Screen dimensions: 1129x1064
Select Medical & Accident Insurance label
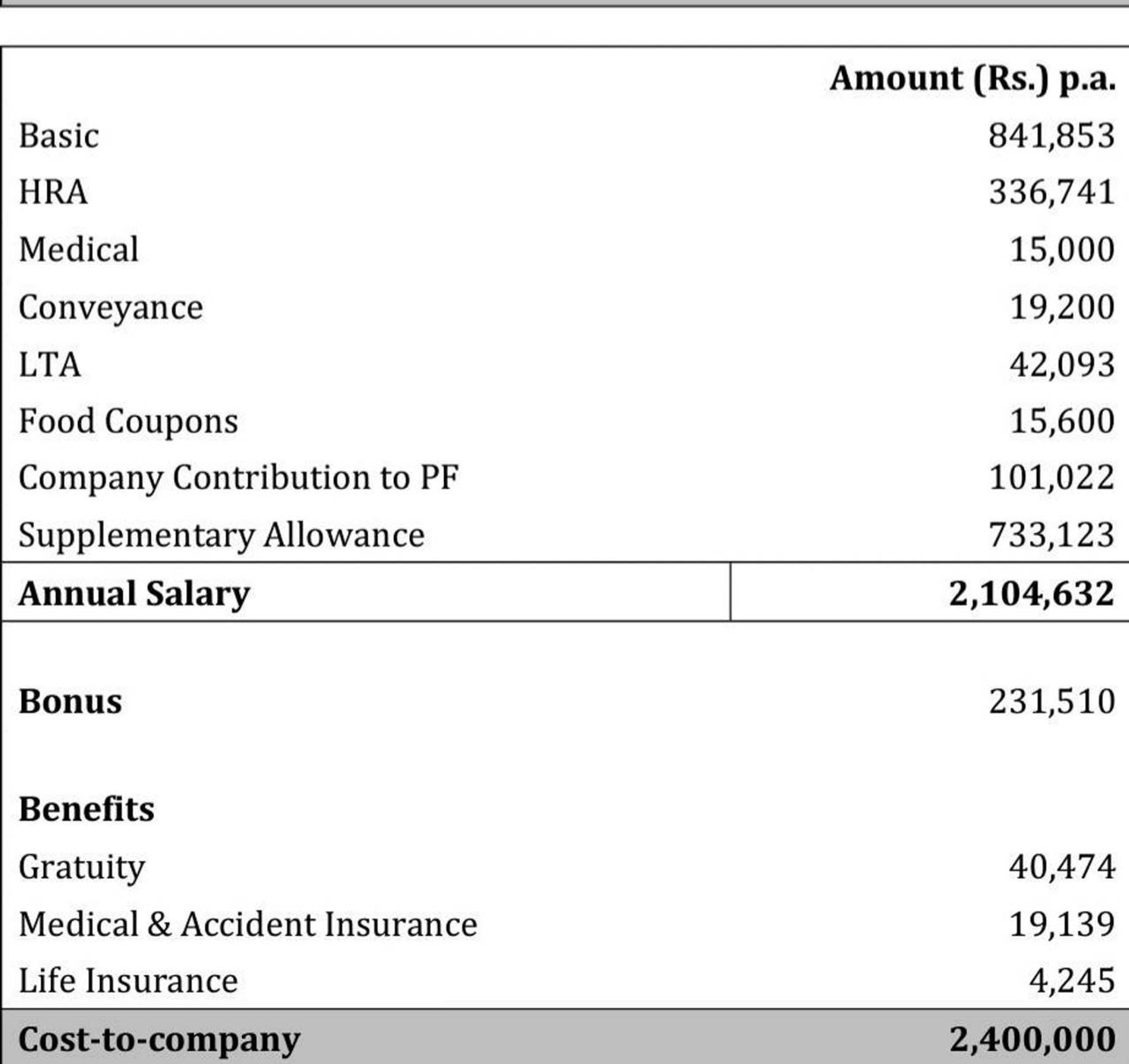pyautogui.click(x=248, y=925)
